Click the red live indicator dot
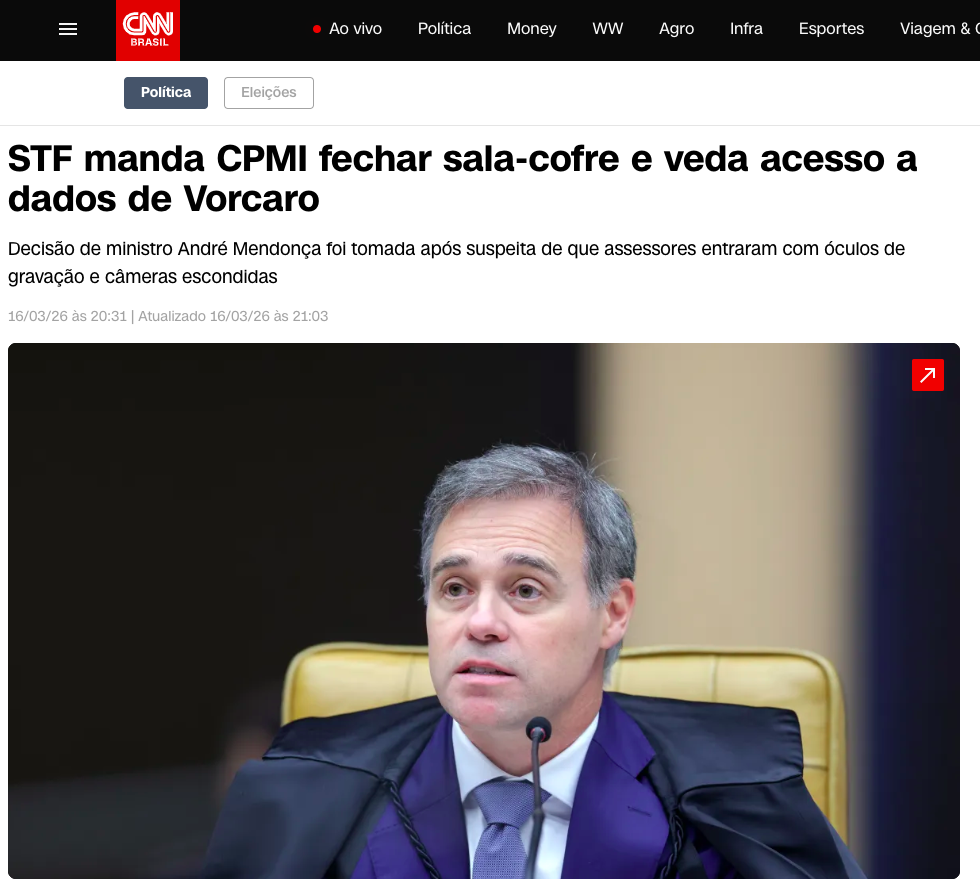 317,29
